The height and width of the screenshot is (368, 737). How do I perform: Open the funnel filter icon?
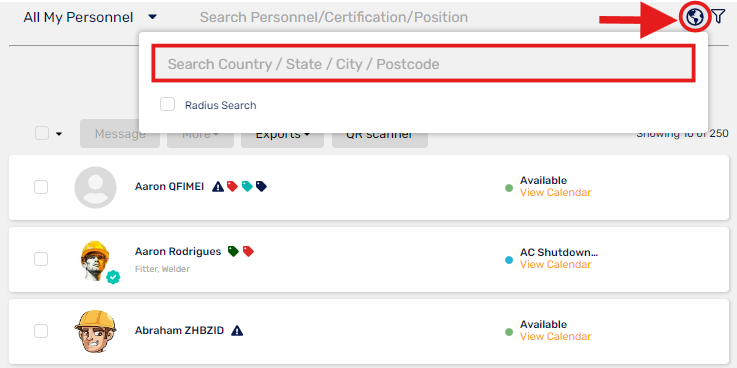(718, 17)
